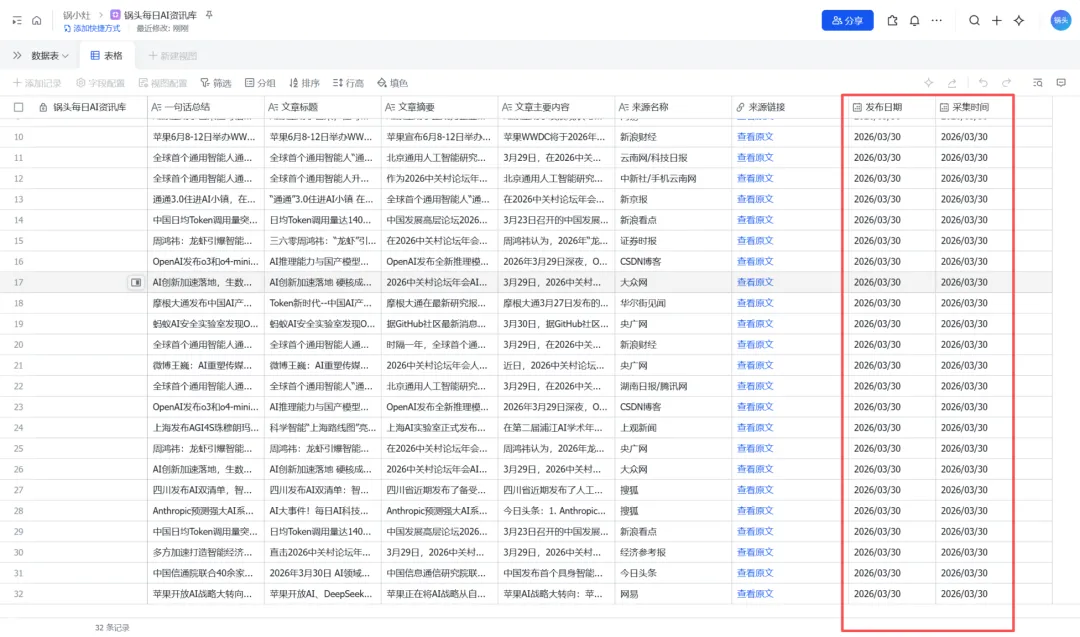Image resolution: width=1080 pixels, height=637 pixels.
Task: Open the notifications bell
Action: tap(914, 21)
